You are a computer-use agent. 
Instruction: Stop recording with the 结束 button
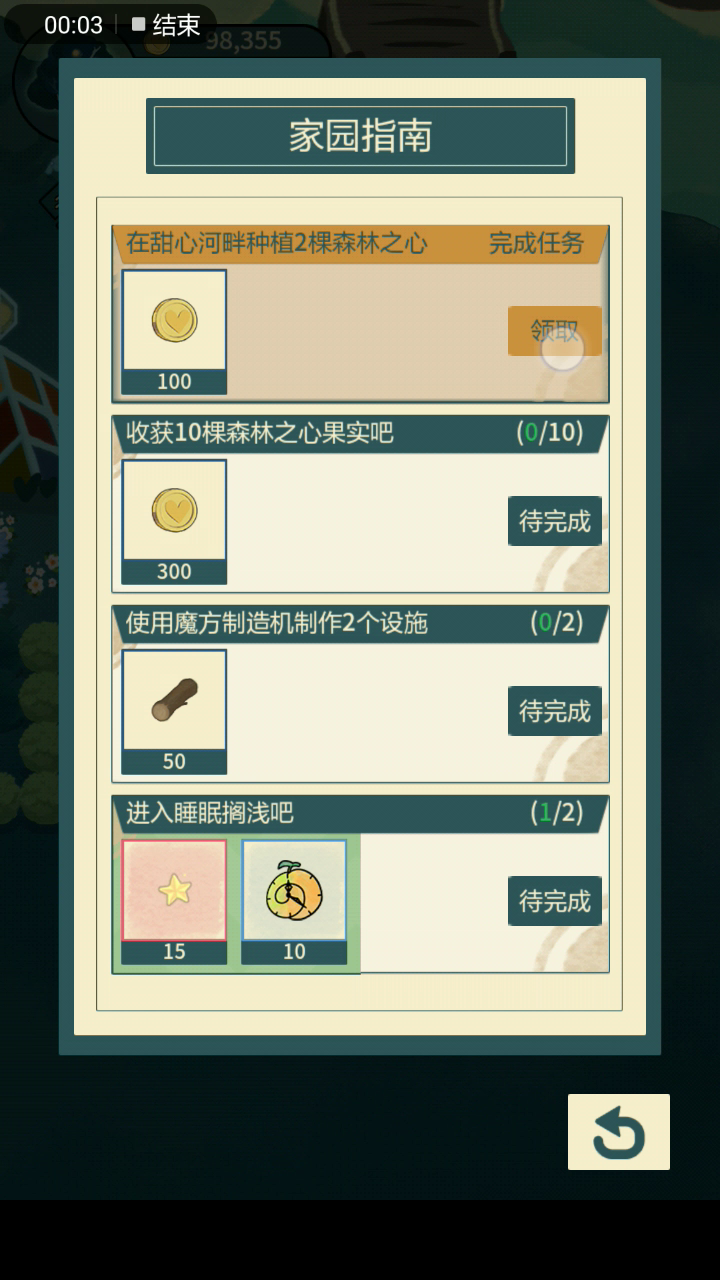coord(167,25)
